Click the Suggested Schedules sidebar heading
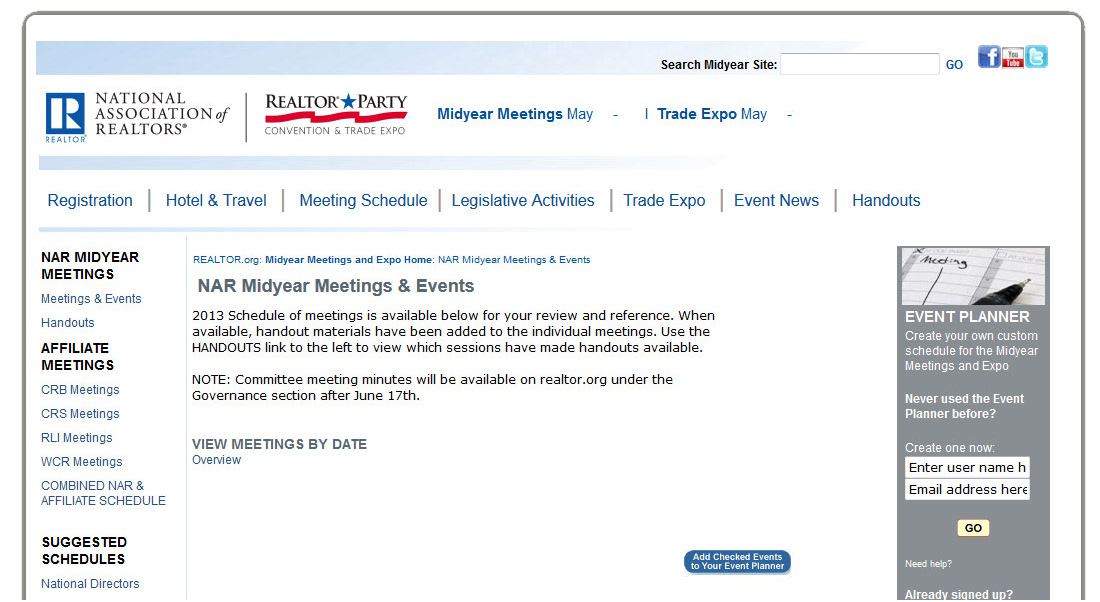Screen dimensions: 1100x602 coord(84,551)
